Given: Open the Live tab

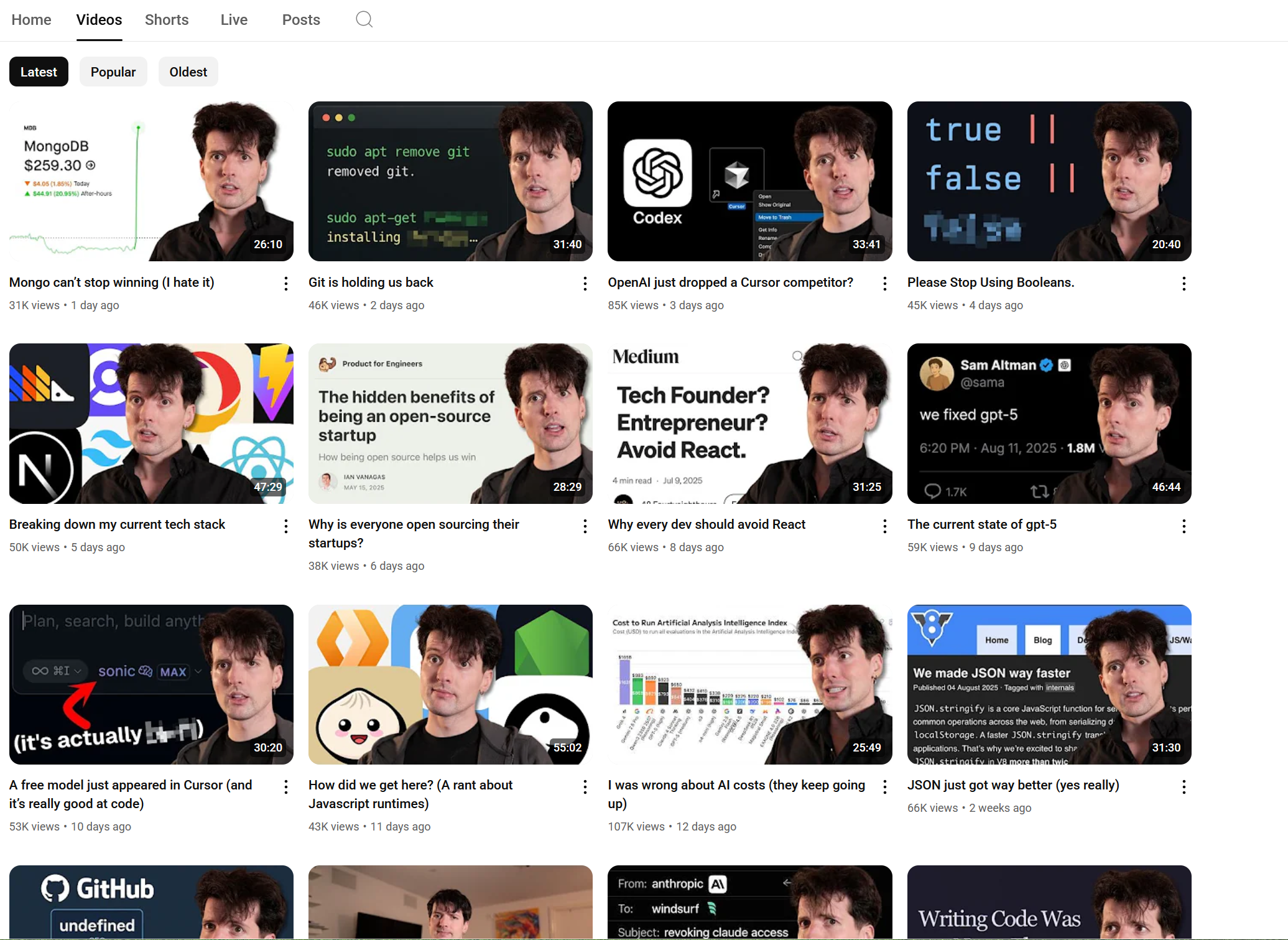Looking at the screenshot, I should tap(234, 20).
